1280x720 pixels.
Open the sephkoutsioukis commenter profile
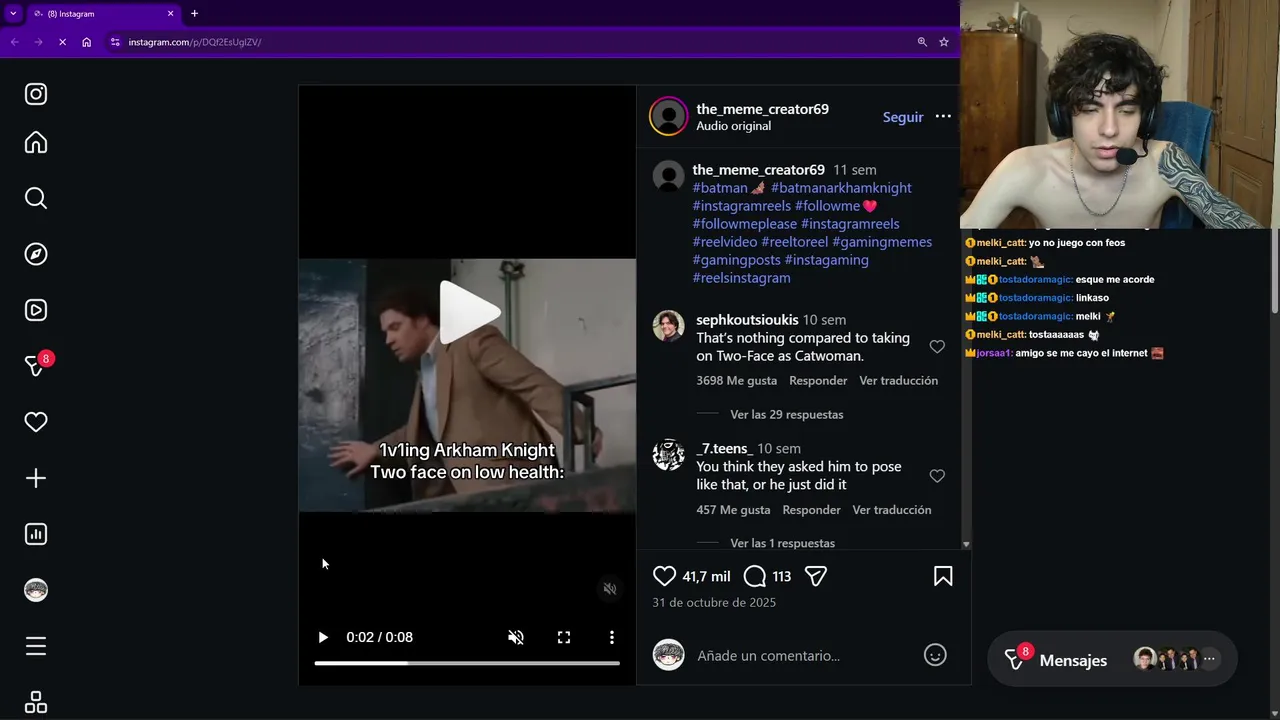click(x=747, y=320)
